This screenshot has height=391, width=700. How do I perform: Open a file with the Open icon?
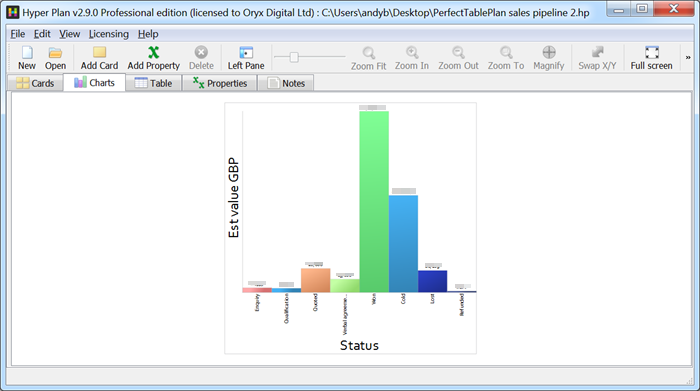pyautogui.click(x=55, y=58)
